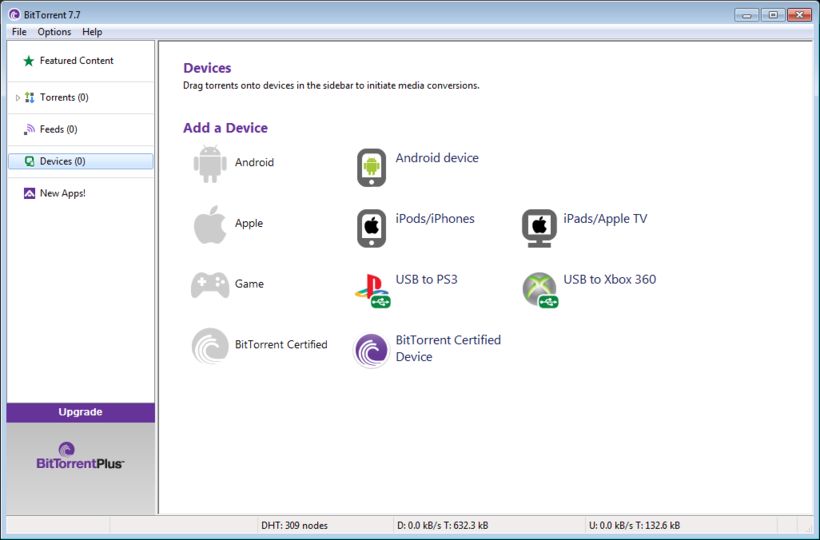Image resolution: width=820 pixels, height=540 pixels.
Task: Click the Android category label
Action: (x=254, y=162)
